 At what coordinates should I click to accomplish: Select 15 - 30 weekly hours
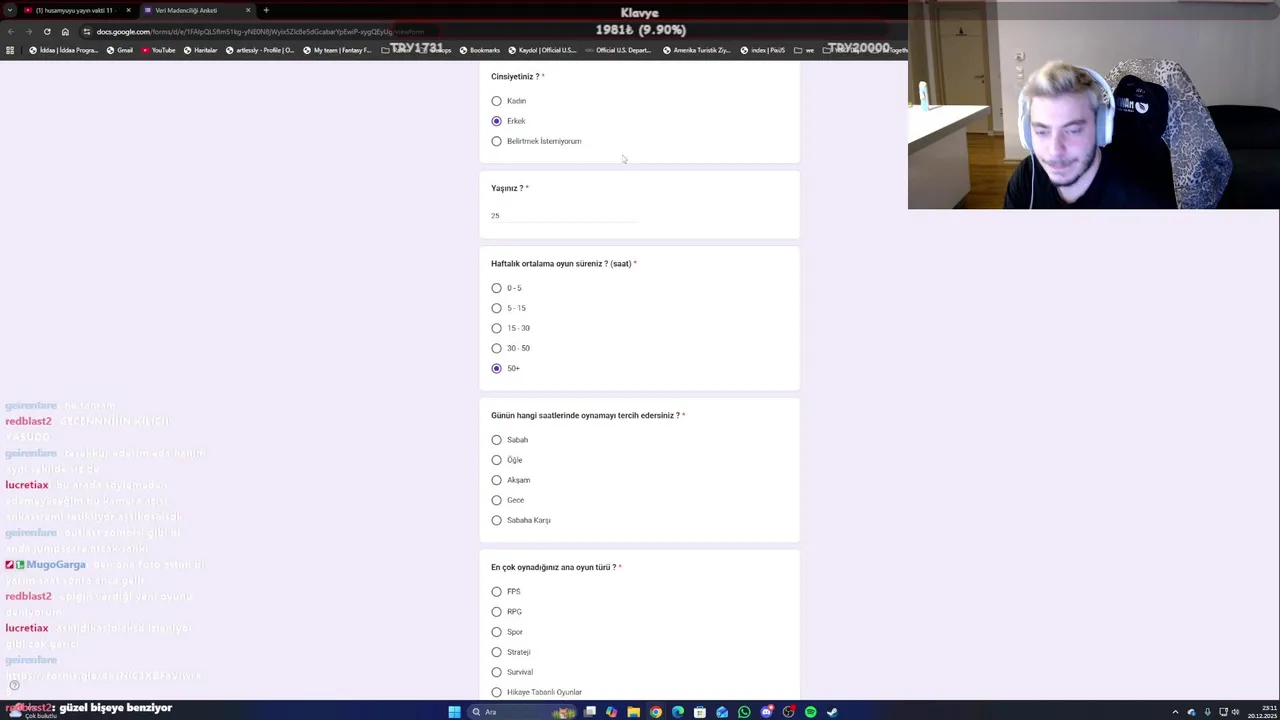click(496, 328)
